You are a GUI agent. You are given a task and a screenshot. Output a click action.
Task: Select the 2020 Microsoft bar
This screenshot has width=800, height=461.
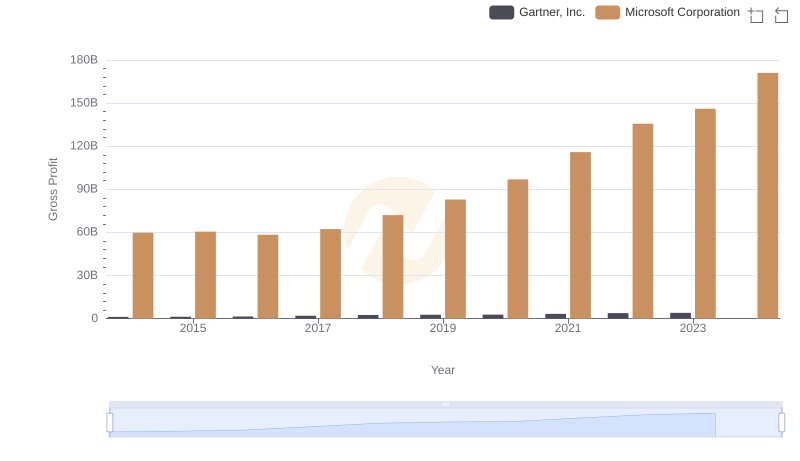518,249
